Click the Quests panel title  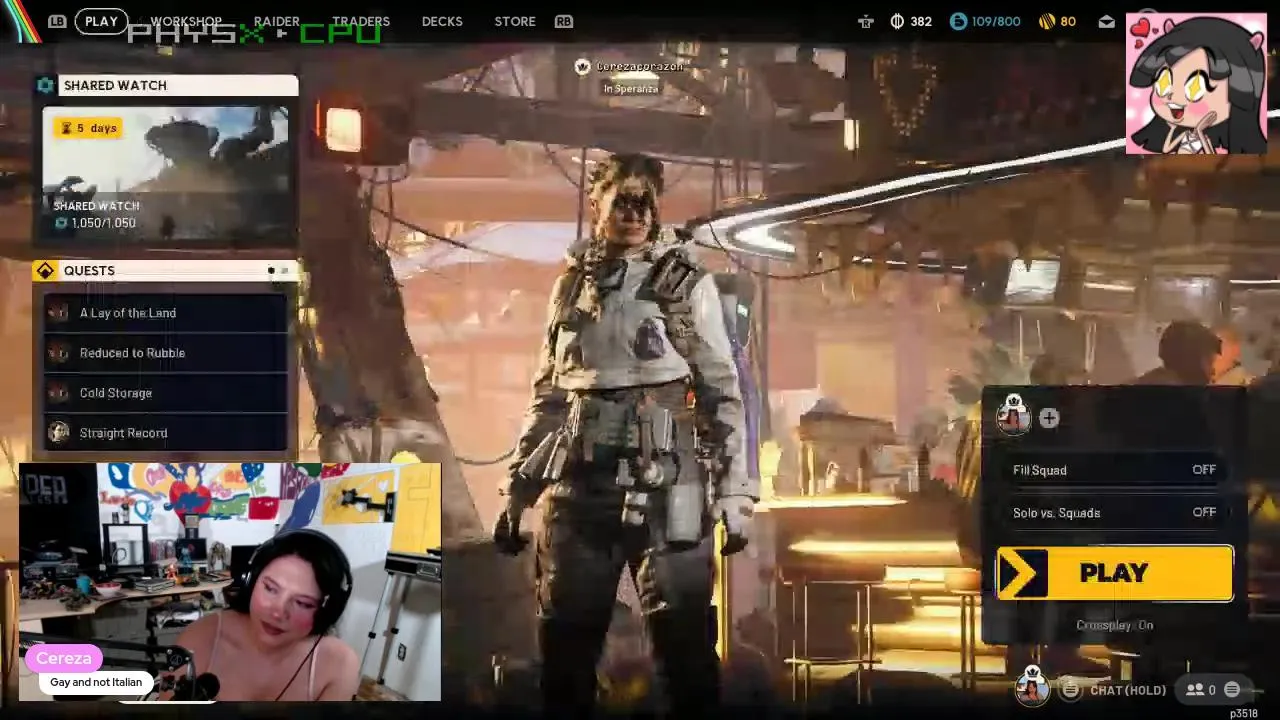click(x=89, y=270)
